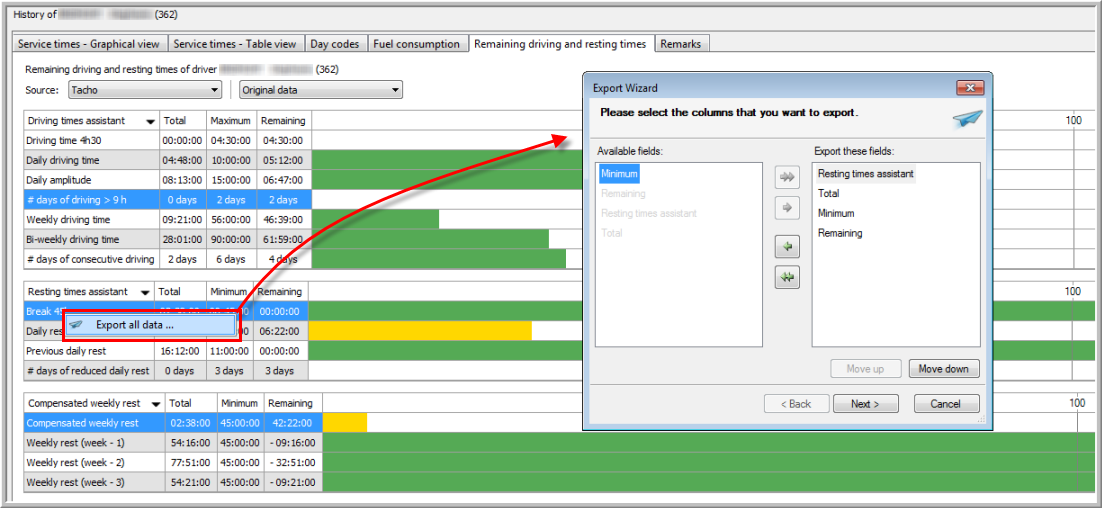Click the Move down button

pos(943,369)
